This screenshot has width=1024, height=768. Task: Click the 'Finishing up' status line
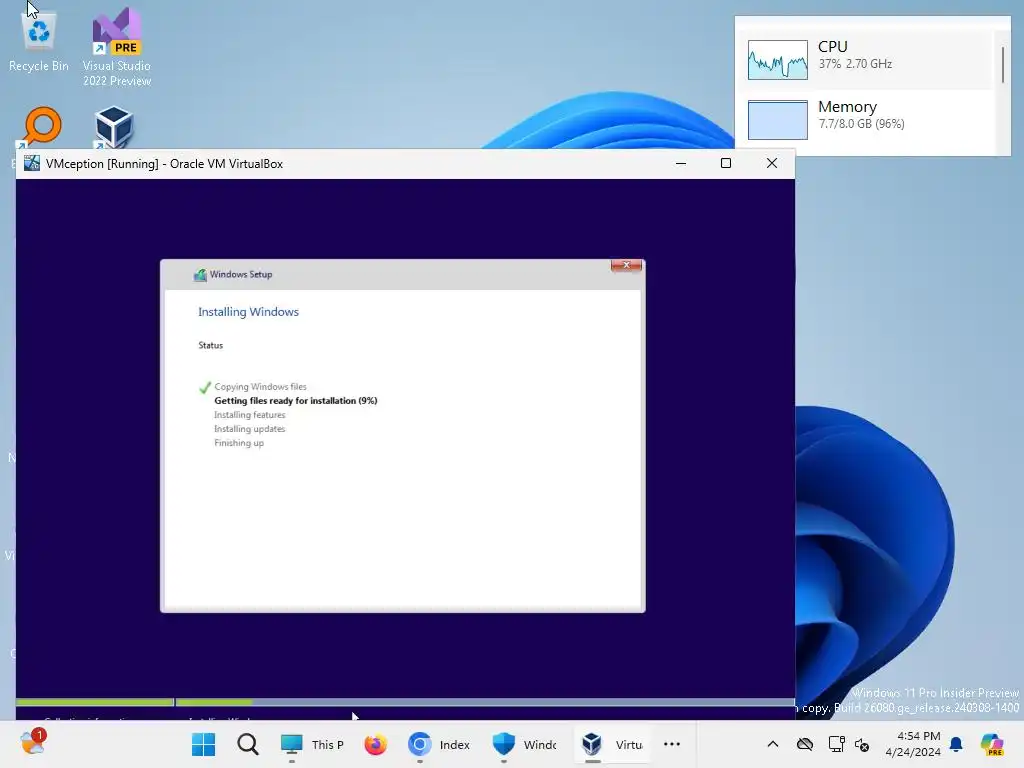click(x=239, y=443)
